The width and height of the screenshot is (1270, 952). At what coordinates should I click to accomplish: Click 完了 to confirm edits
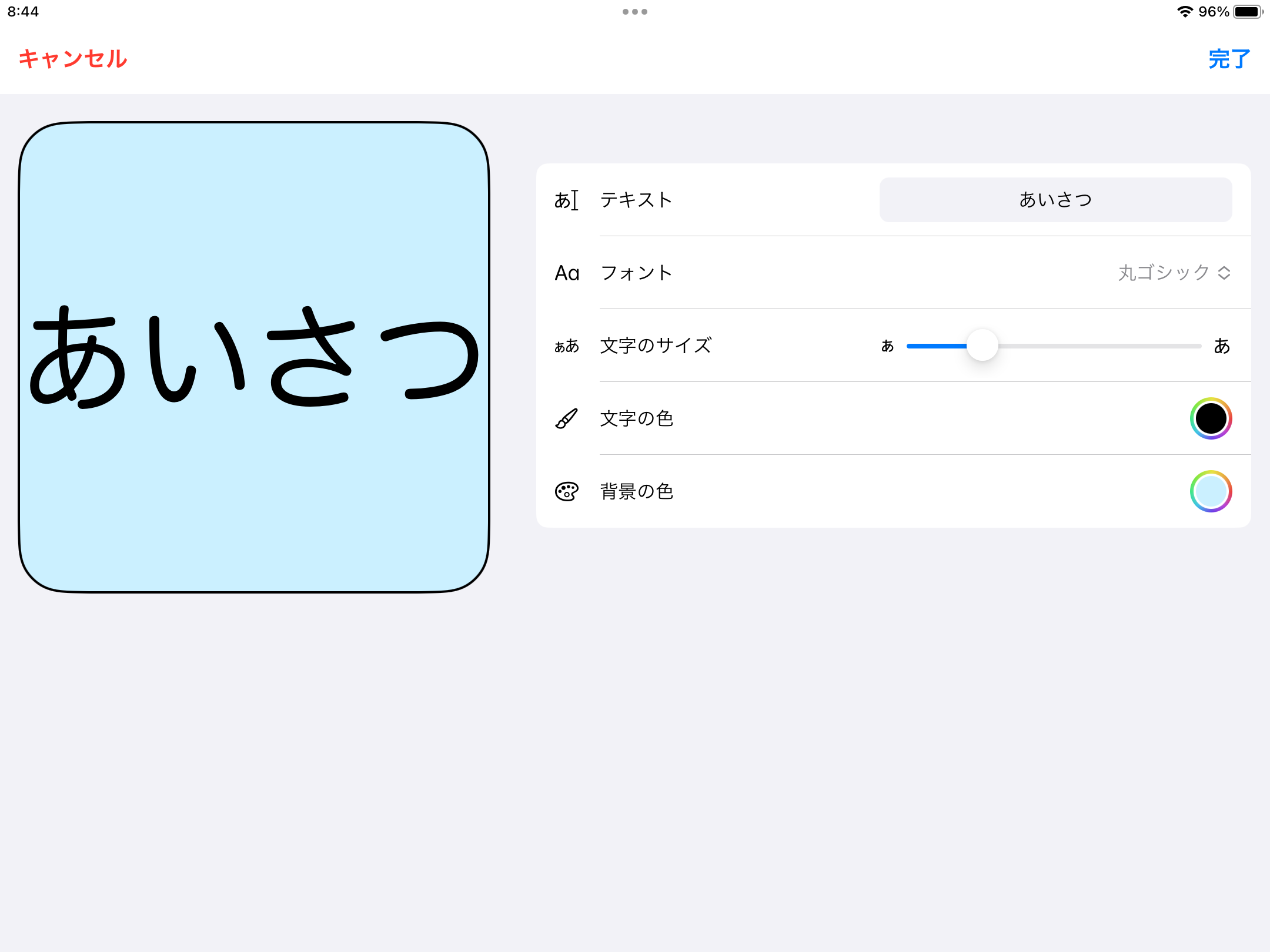[x=1228, y=59]
